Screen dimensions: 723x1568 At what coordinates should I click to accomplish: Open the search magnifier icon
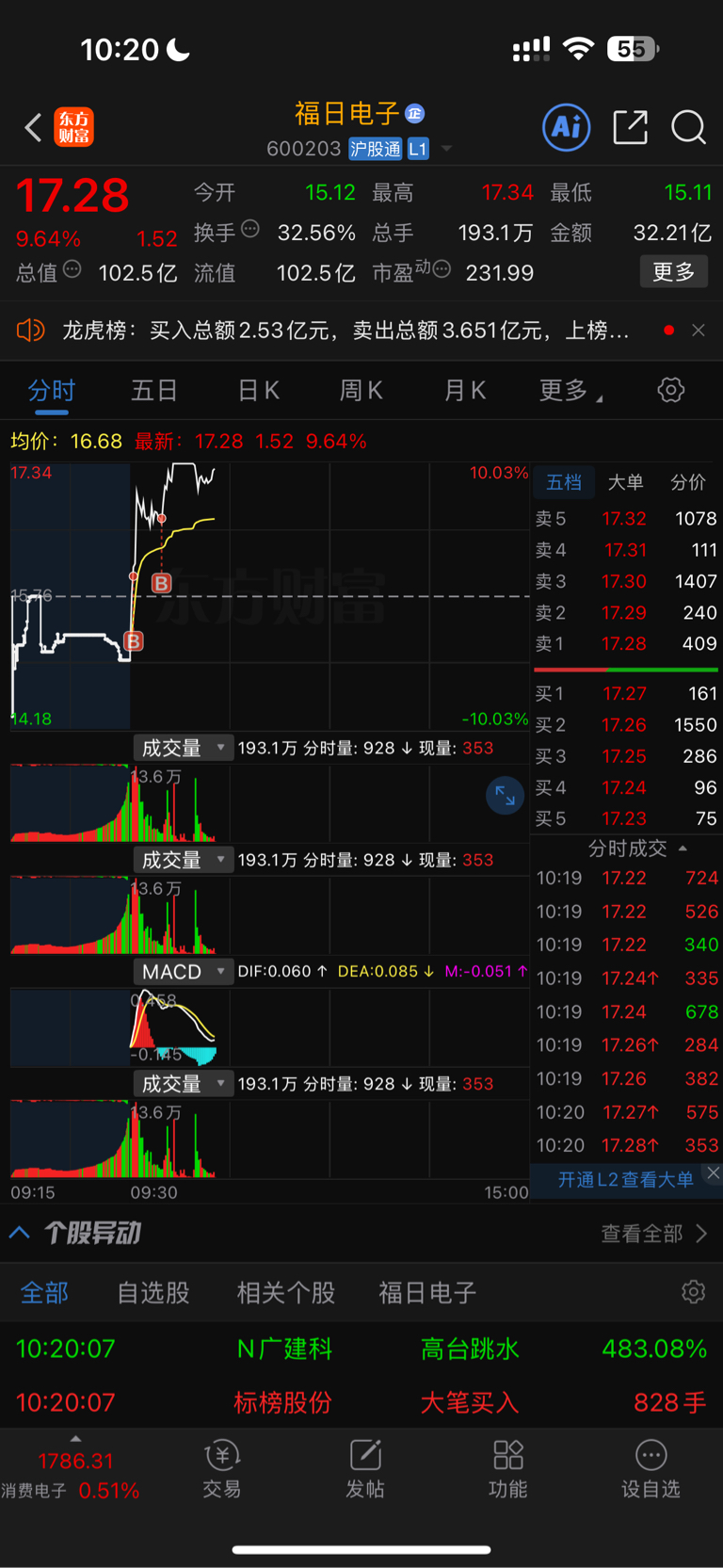688,127
